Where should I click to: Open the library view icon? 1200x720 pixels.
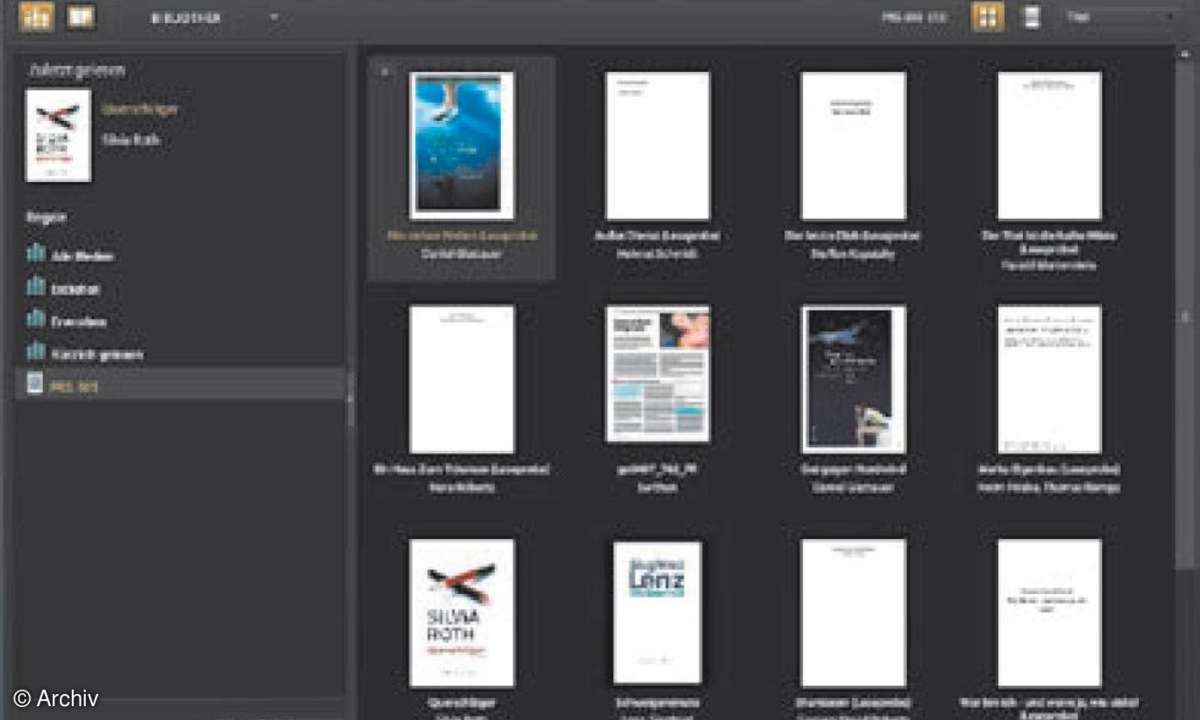(37, 16)
